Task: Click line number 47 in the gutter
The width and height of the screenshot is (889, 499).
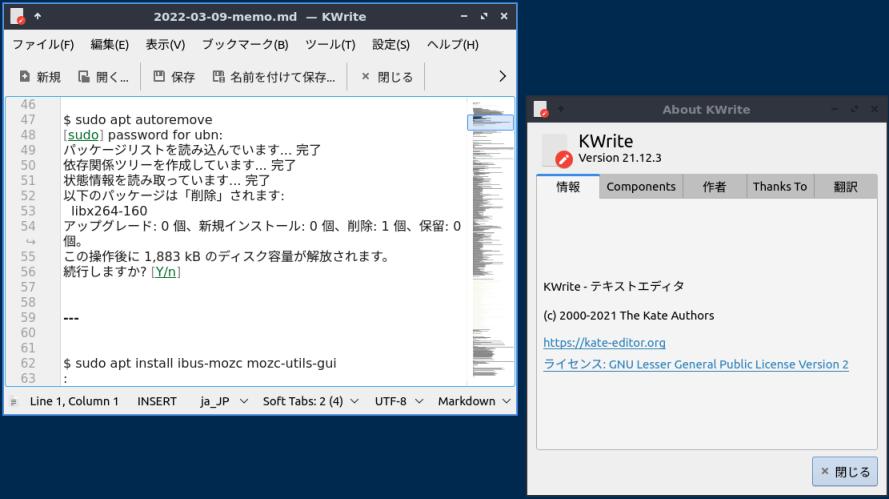Action: click(x=28, y=120)
